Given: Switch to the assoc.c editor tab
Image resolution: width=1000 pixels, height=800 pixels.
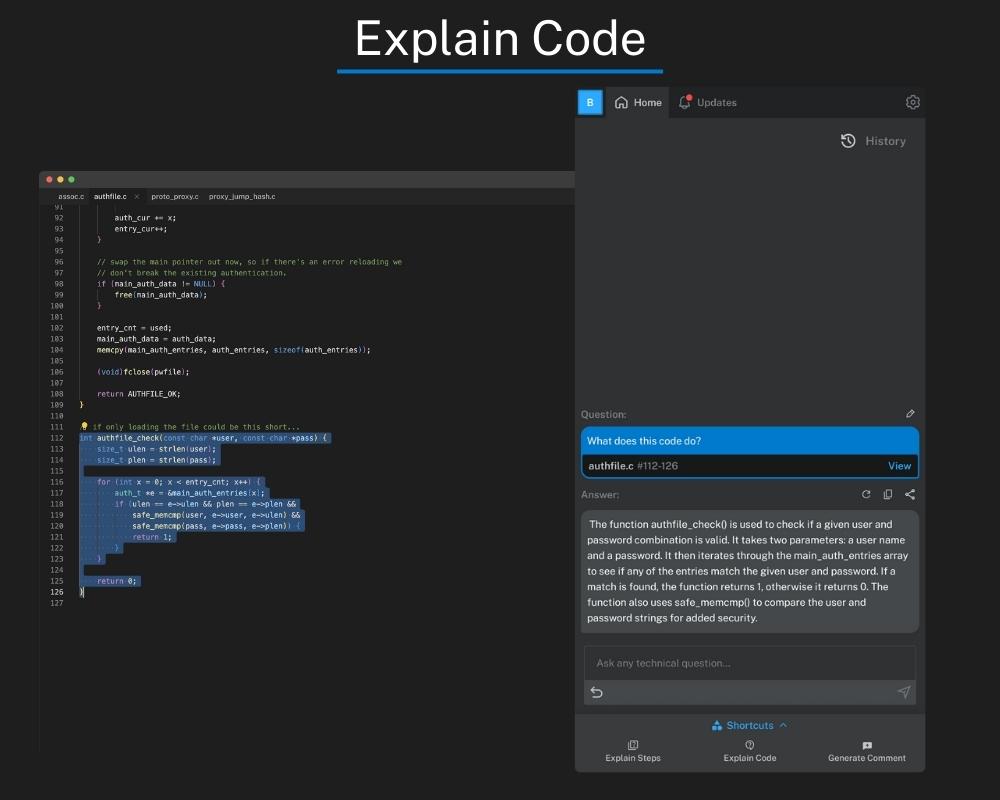Looking at the screenshot, I should point(71,196).
